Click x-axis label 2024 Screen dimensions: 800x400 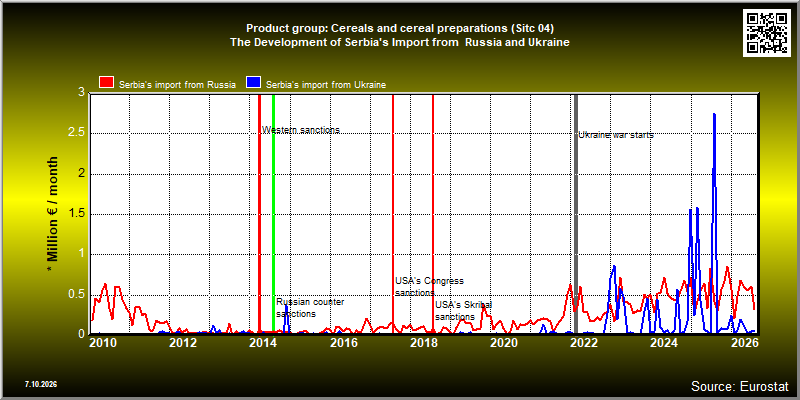click(x=663, y=342)
